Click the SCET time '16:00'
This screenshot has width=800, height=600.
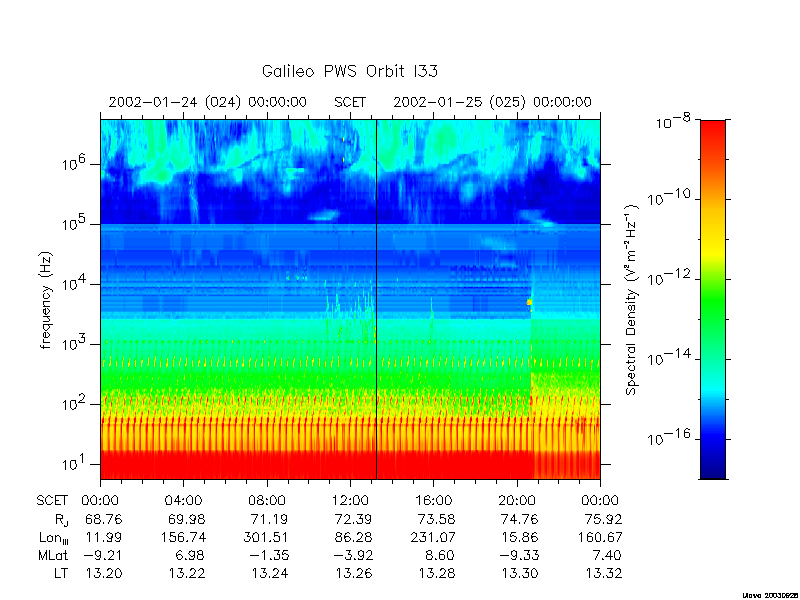[434, 501]
